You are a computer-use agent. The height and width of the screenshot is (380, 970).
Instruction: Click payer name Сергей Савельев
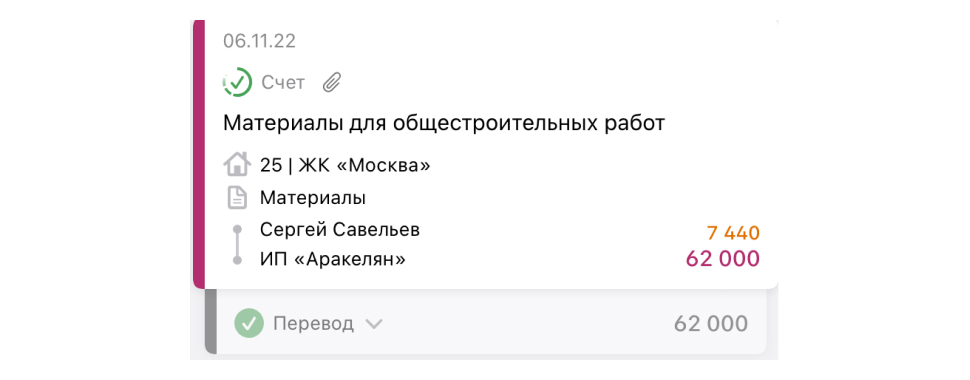340,230
